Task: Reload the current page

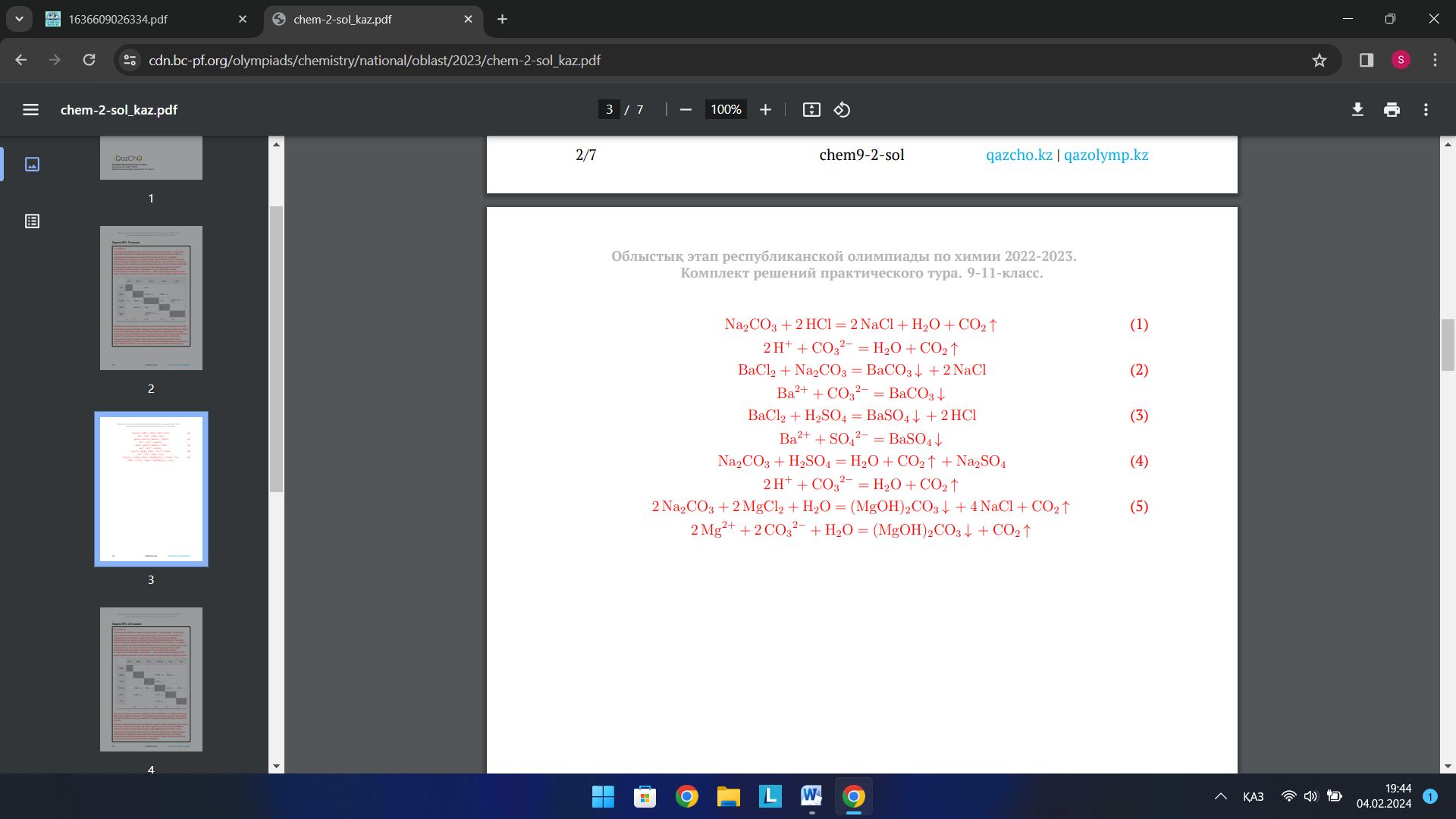Action: [89, 60]
